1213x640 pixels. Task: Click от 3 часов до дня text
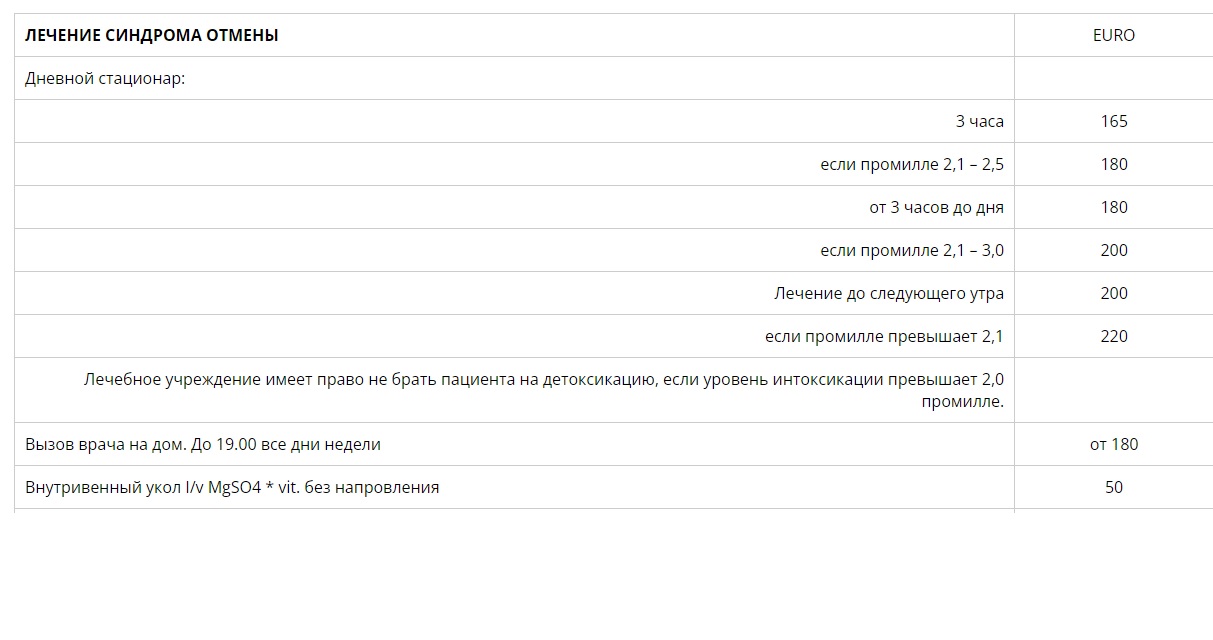click(x=936, y=207)
